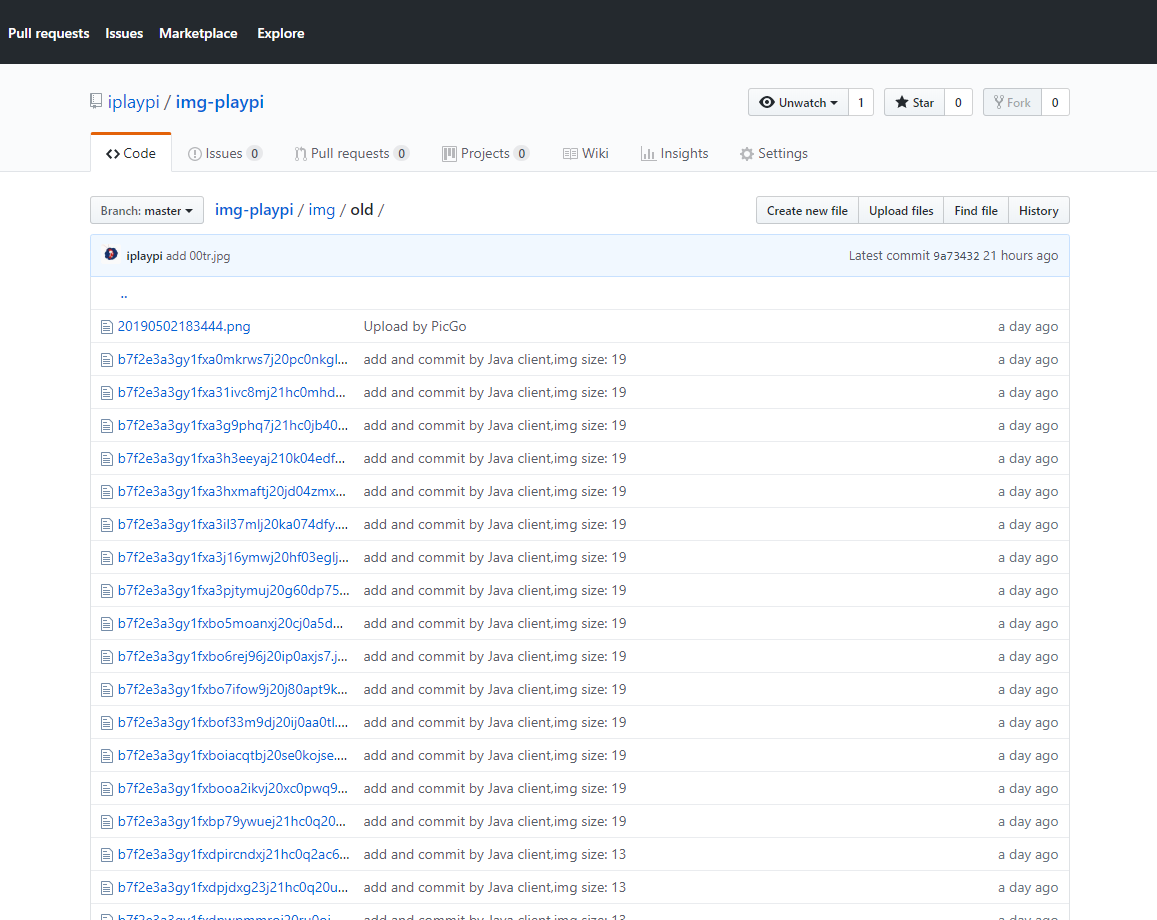Click file icon beside b7f2e3a3gy1fxa3h3eeyaj210k04edf
This screenshot has width=1157, height=920.
click(107, 459)
